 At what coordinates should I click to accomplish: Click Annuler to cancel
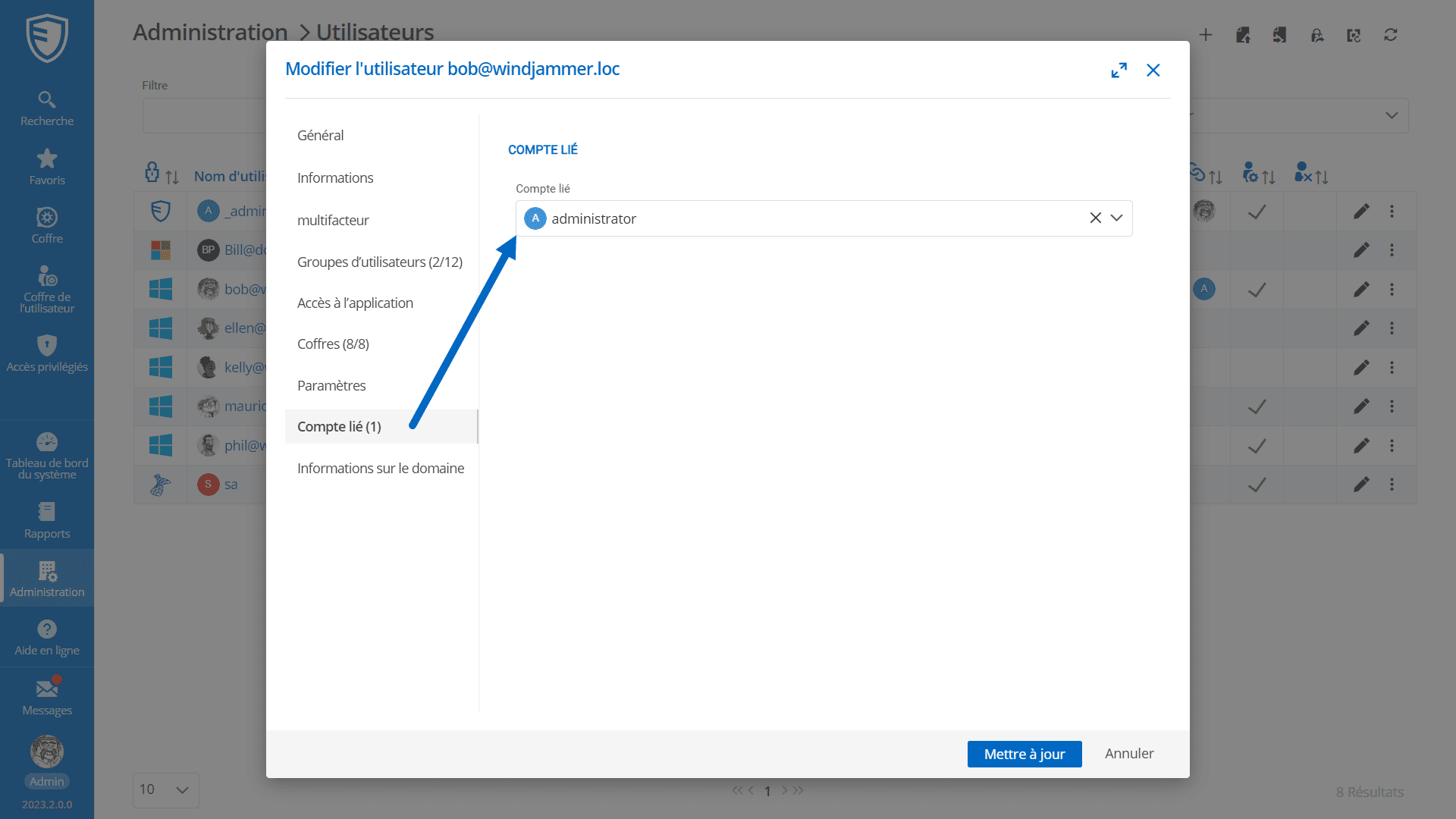pyautogui.click(x=1128, y=753)
